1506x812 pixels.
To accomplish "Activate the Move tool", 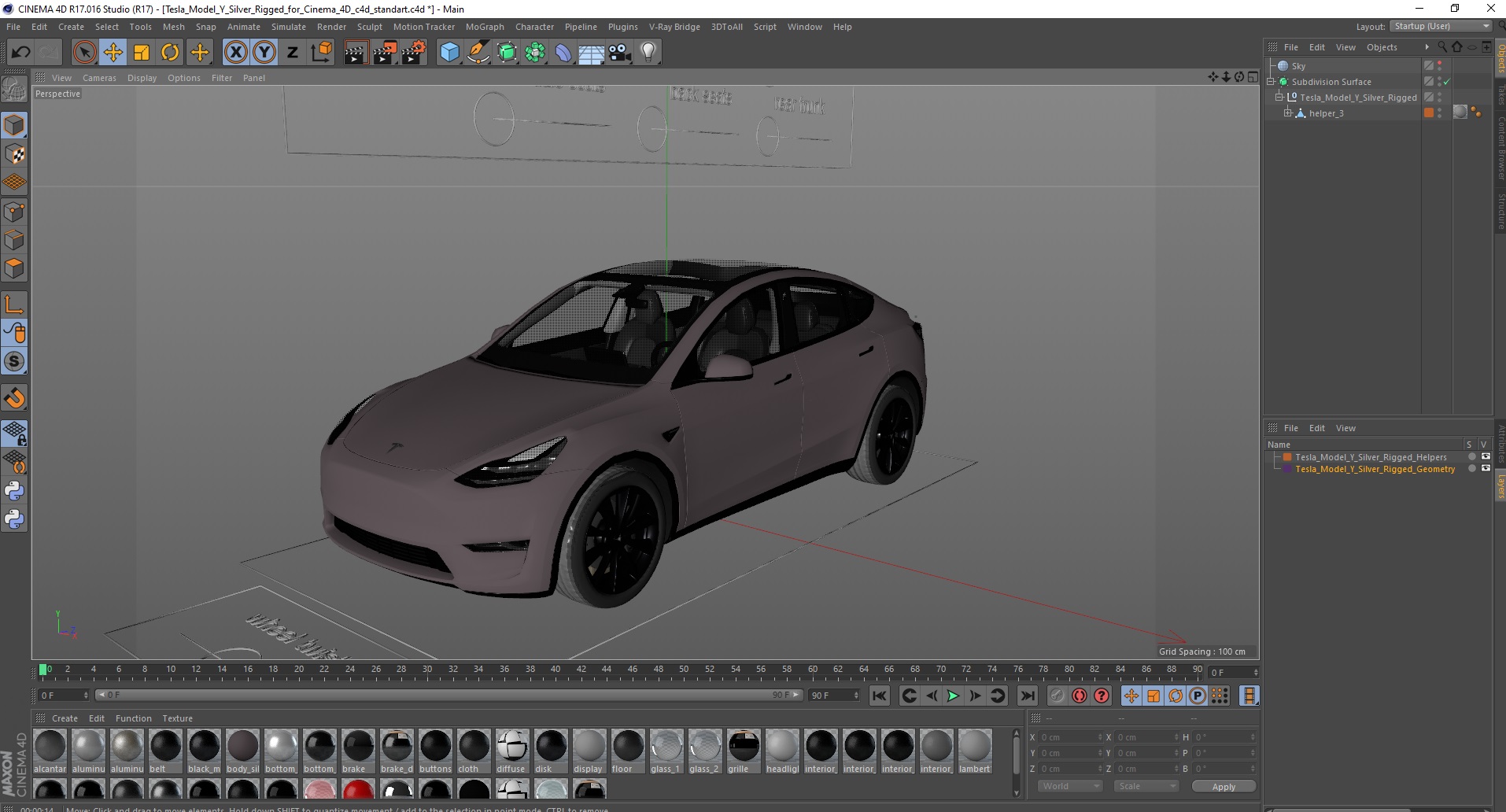I will tap(113, 53).
